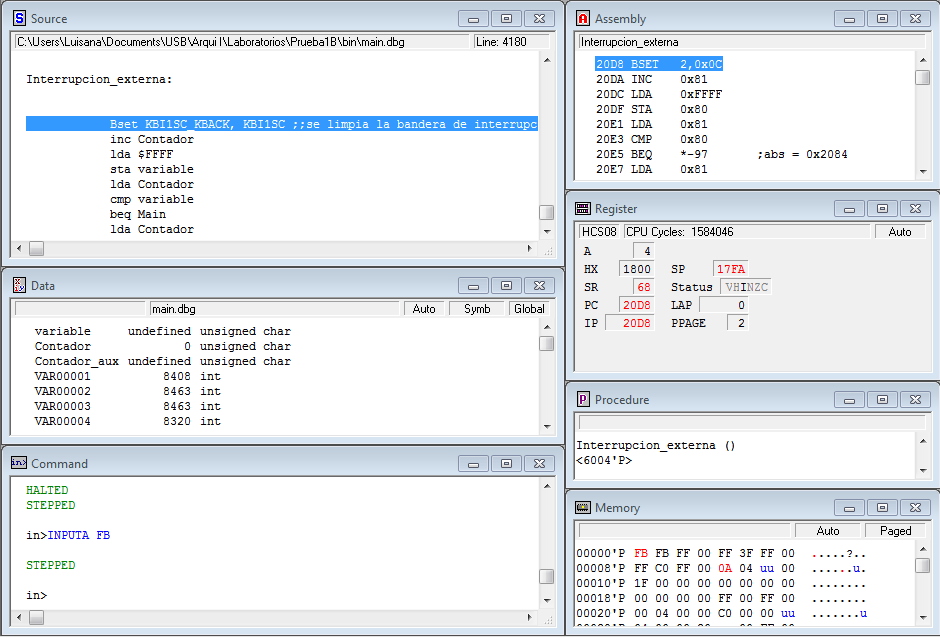
Task: Click the Procedure window 'P' icon
Action: [x=583, y=399]
